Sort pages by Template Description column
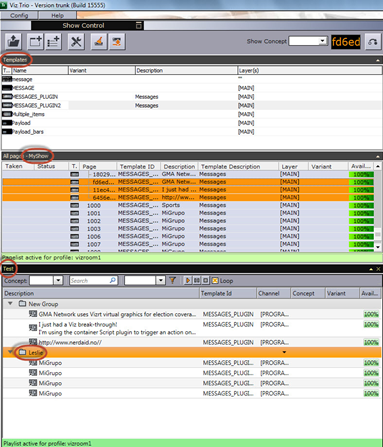Screen dimensions: 383x447 coord(238,166)
